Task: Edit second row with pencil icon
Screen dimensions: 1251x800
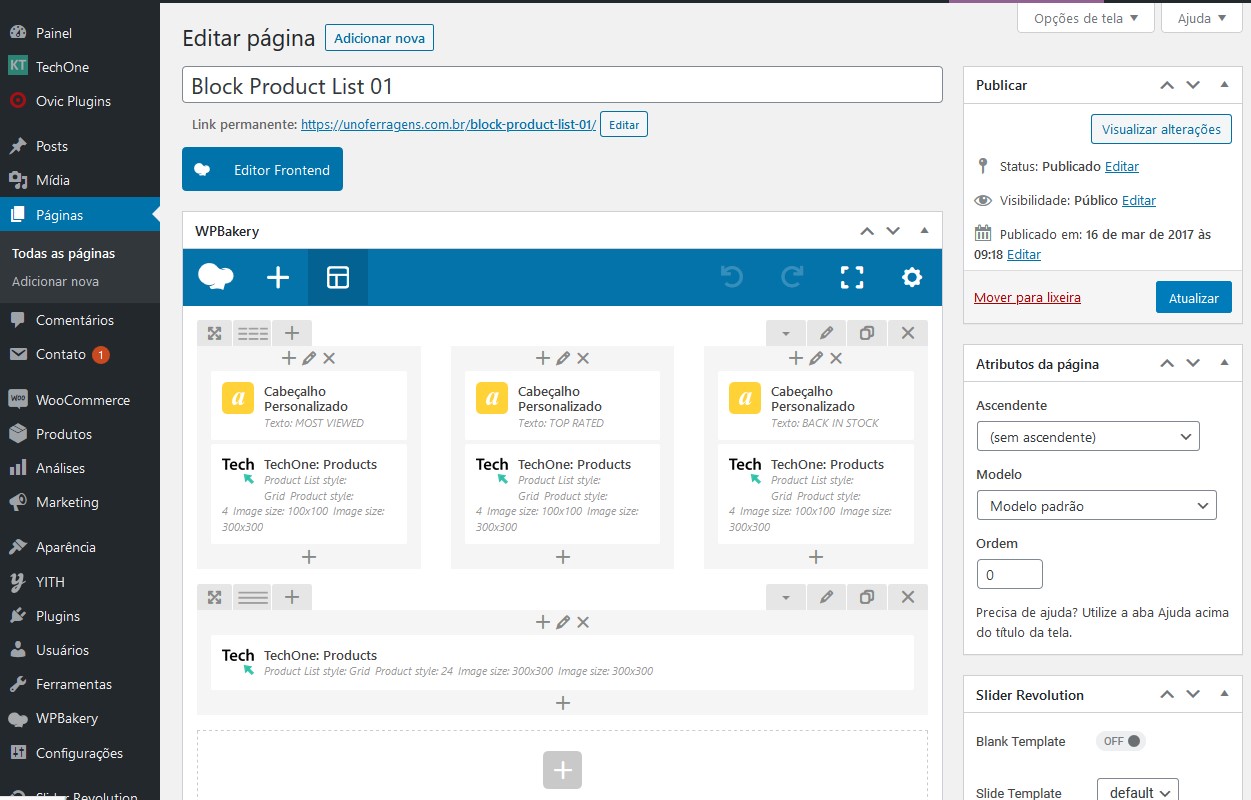Action: click(826, 597)
